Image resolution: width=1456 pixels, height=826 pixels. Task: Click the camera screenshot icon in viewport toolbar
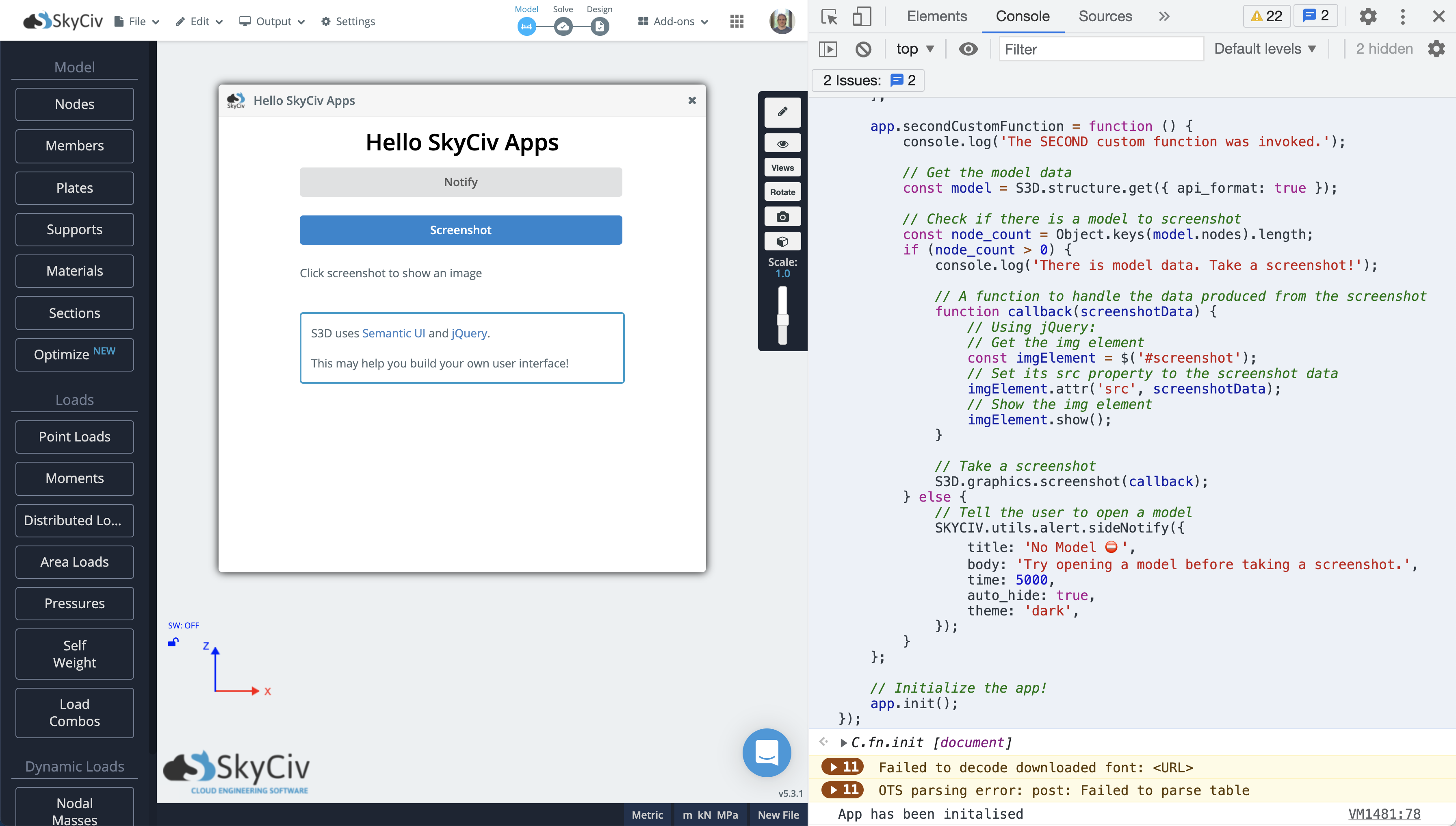point(782,217)
